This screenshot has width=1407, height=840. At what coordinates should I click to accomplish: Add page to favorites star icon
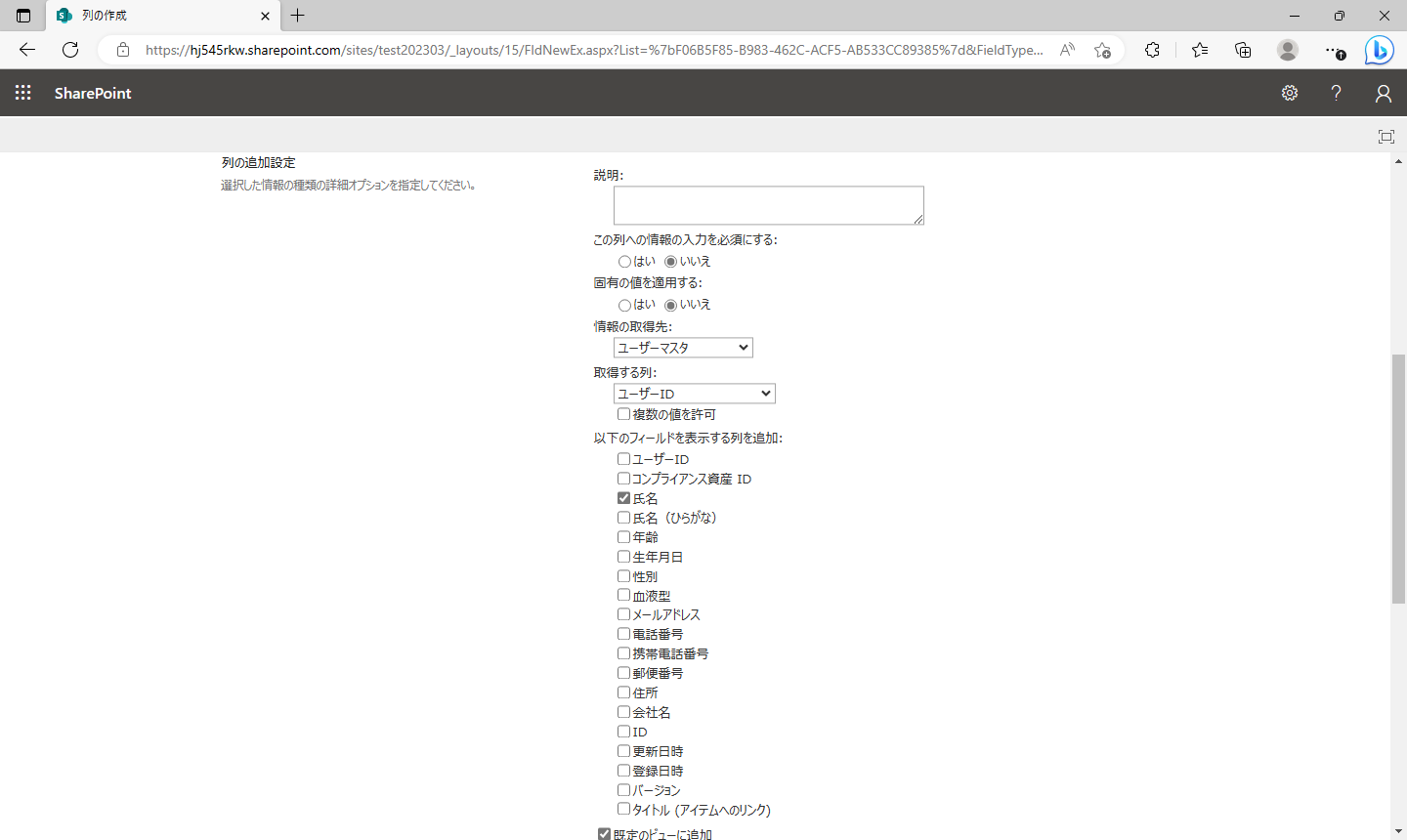[x=1102, y=50]
